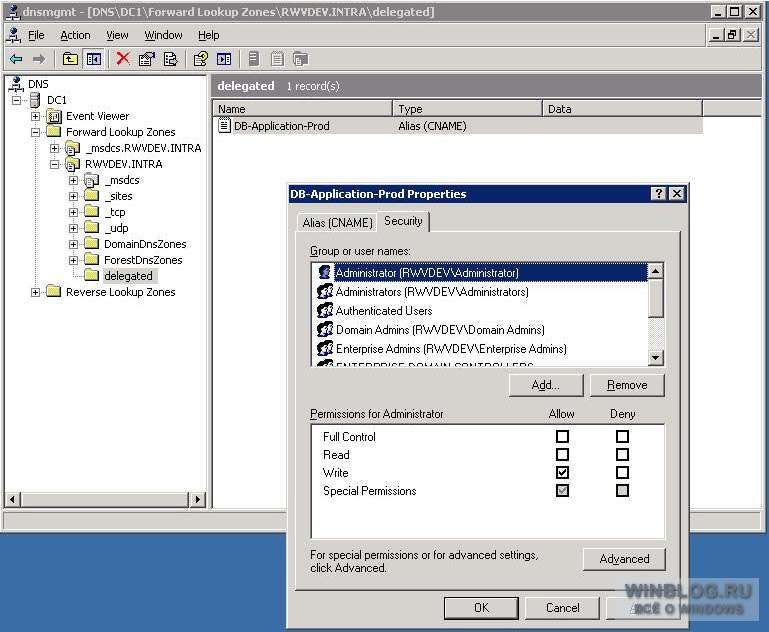Enable Allow for Read permission
Image resolution: width=769 pixels, height=632 pixels.
[563, 455]
